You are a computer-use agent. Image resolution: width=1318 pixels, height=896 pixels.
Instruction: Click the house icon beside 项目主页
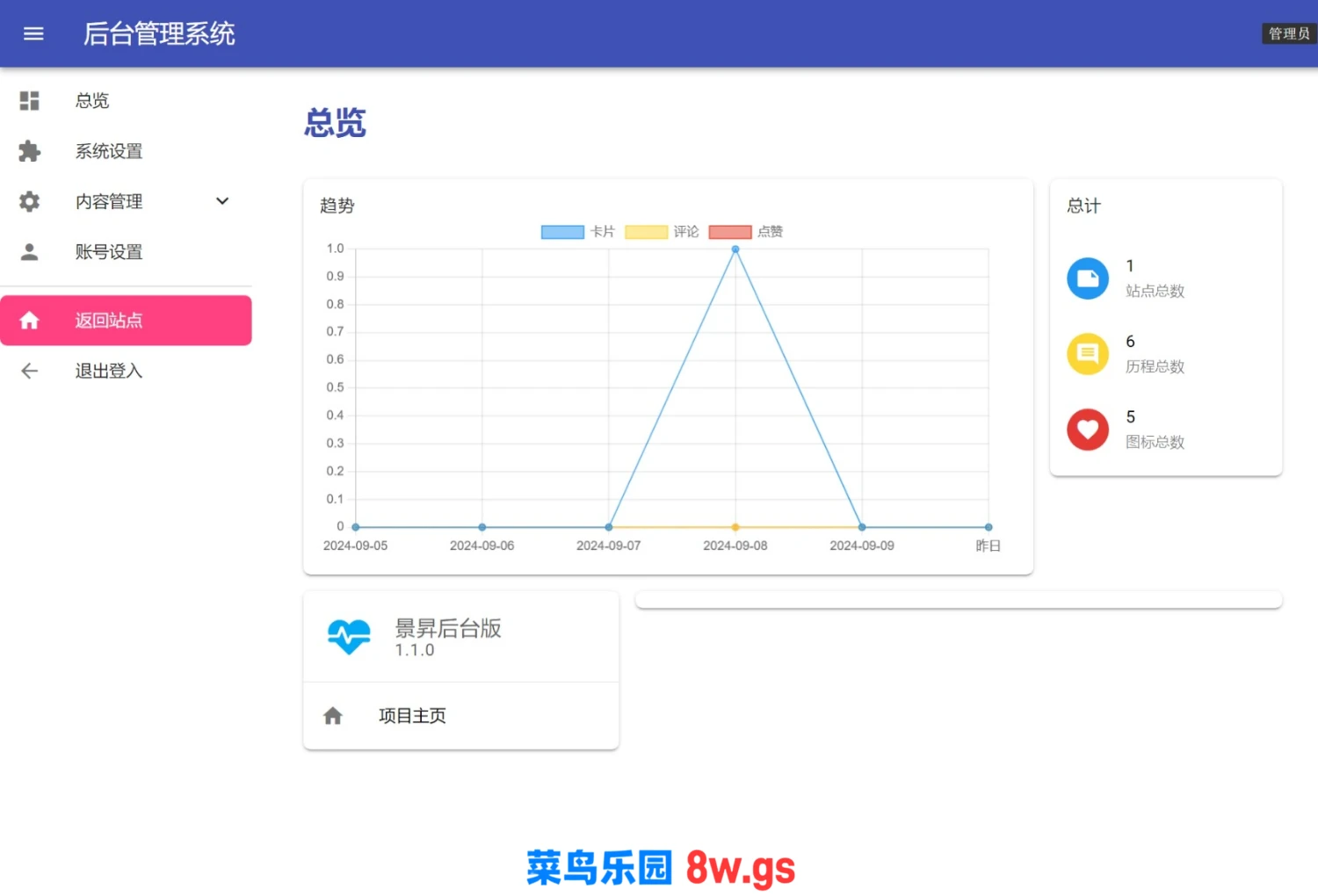click(x=333, y=716)
